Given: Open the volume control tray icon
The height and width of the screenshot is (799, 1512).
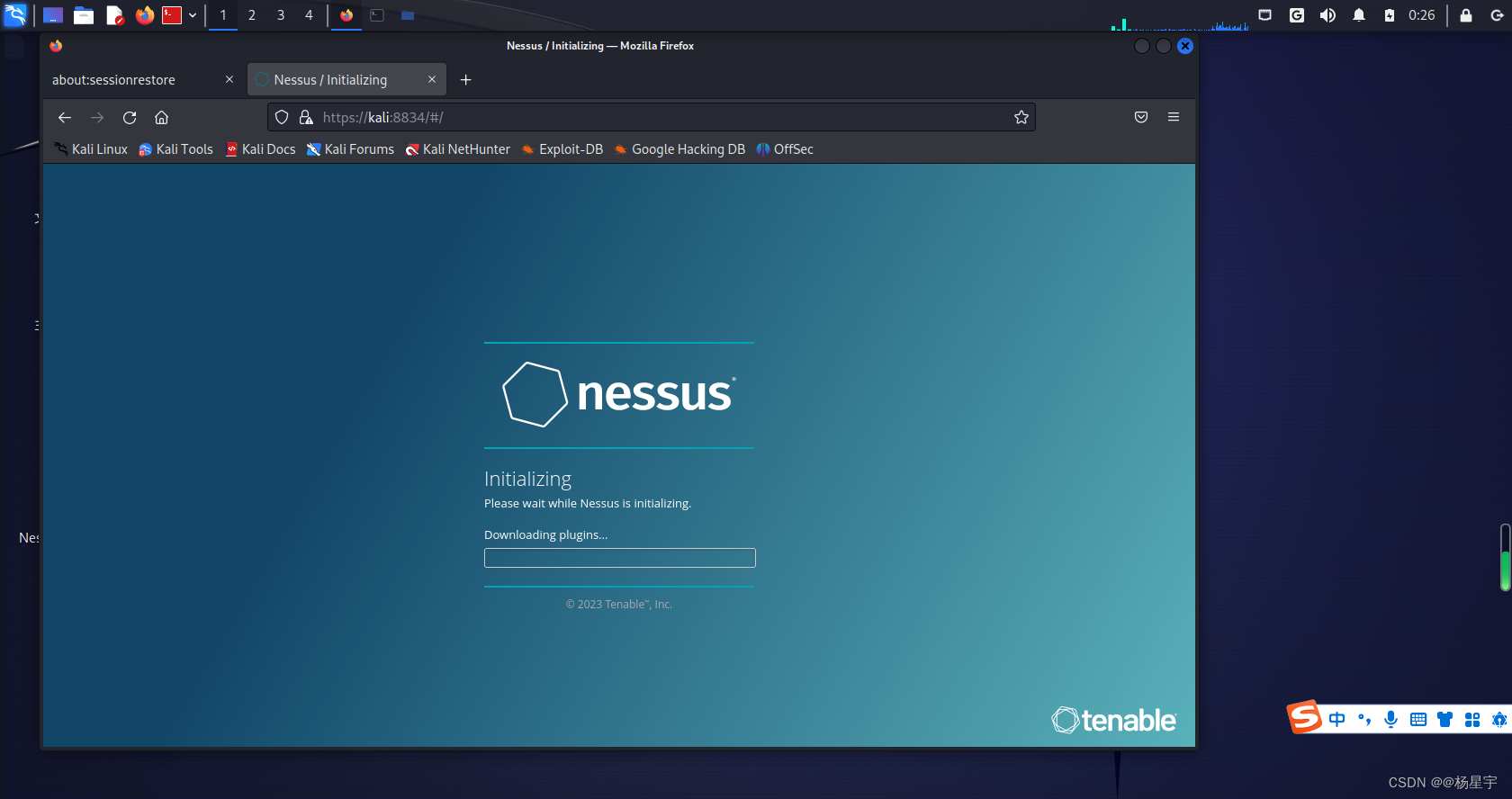Looking at the screenshot, I should pyautogui.click(x=1327, y=15).
